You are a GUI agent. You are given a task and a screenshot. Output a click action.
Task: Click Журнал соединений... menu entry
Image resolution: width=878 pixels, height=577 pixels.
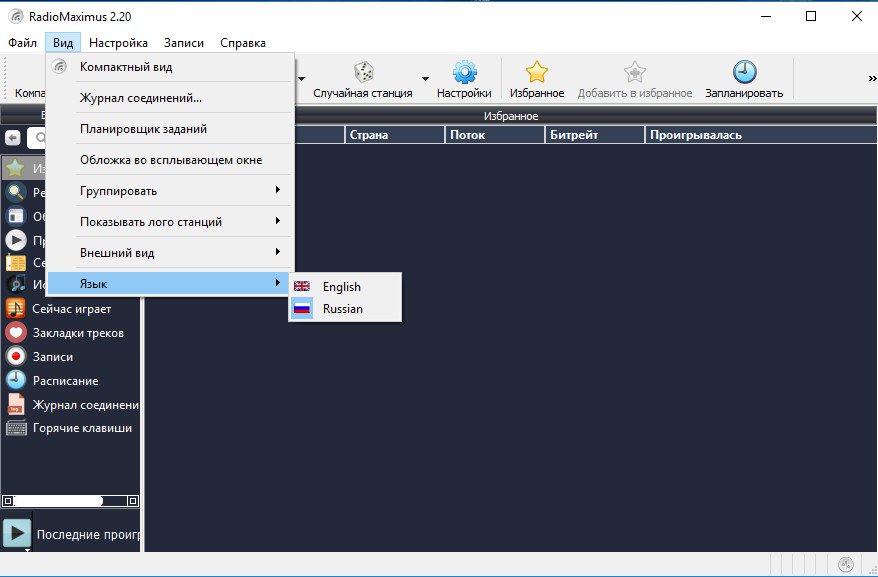coord(141,98)
